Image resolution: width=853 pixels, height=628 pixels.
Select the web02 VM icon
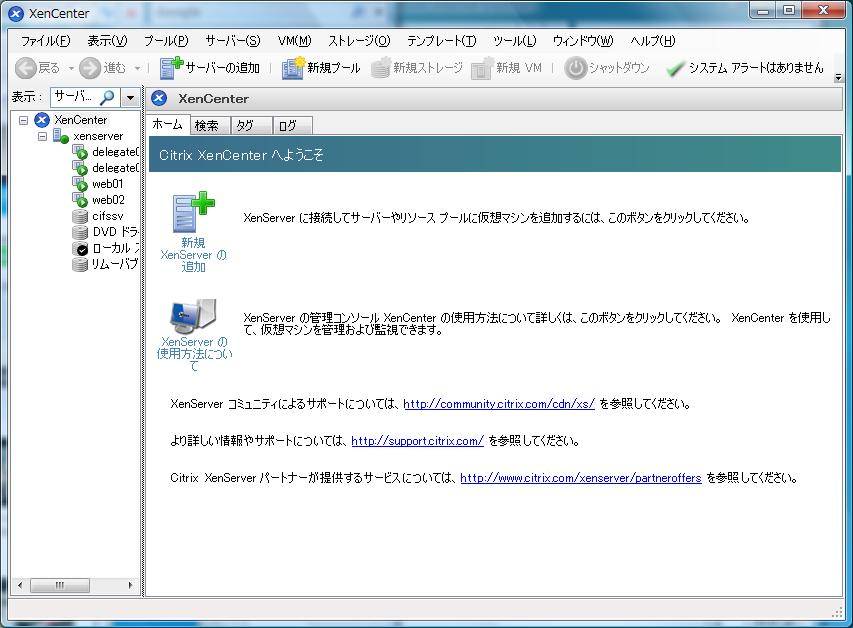(x=80, y=200)
